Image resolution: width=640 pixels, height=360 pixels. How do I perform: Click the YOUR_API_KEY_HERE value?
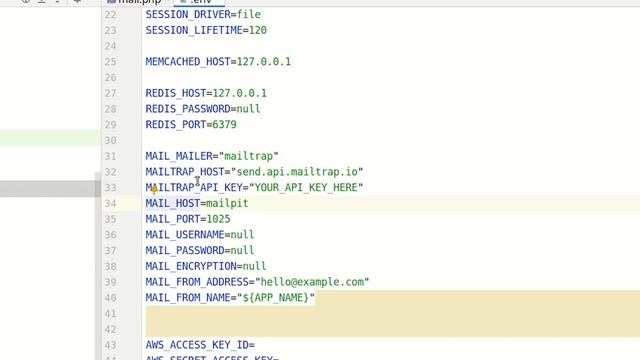tap(306, 187)
